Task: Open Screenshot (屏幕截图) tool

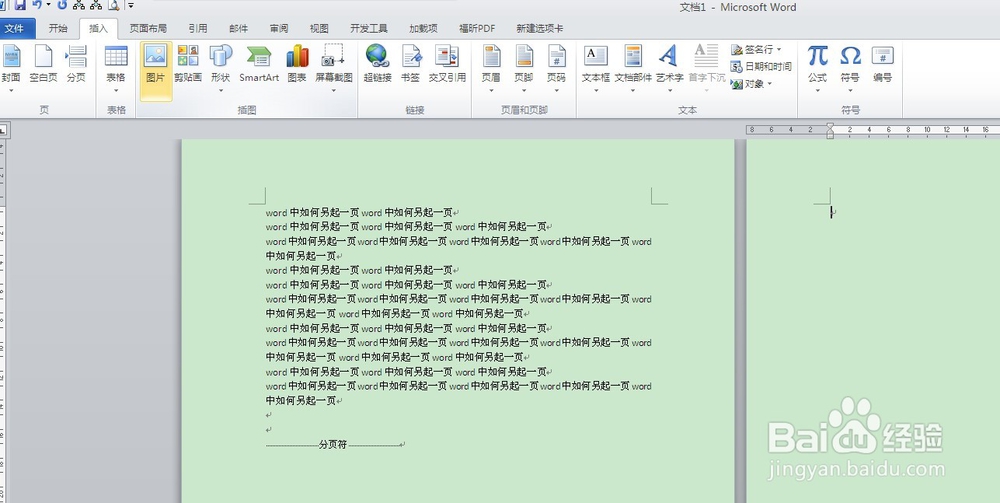Action: point(334,64)
